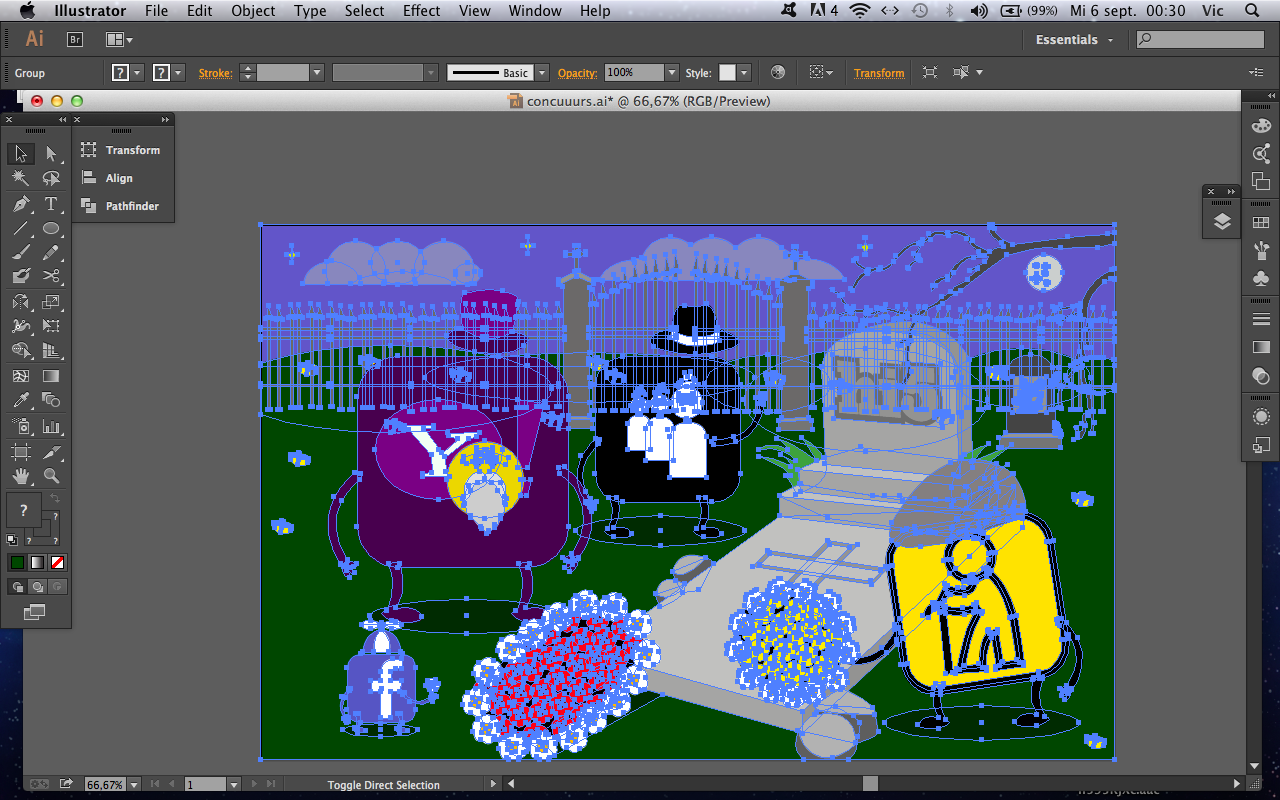
Task: Open the Basic brush definition dropdown
Action: pos(542,73)
